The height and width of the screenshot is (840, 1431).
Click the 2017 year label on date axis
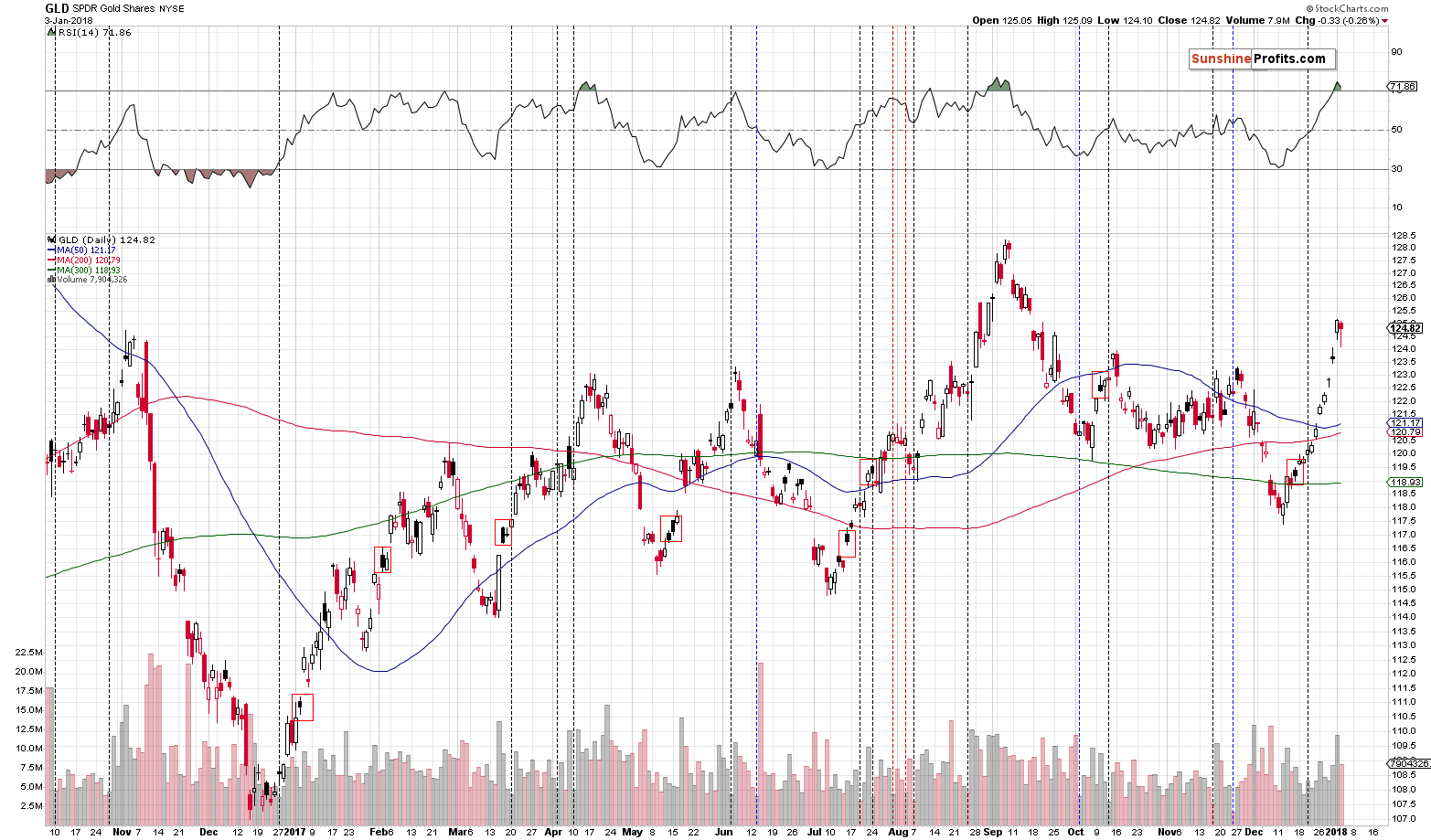coord(295,832)
